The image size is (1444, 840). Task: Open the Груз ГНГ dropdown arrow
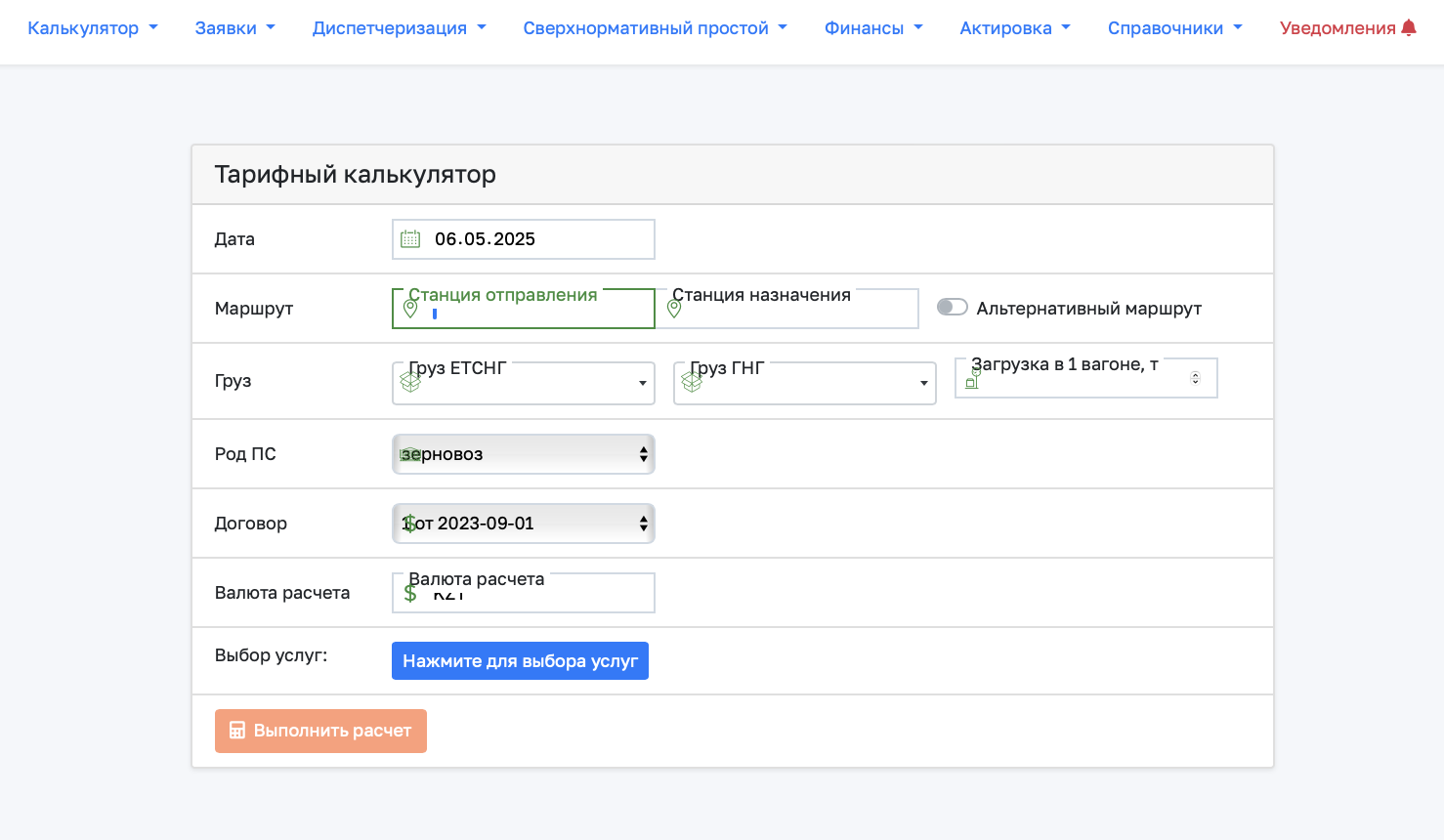(x=923, y=383)
